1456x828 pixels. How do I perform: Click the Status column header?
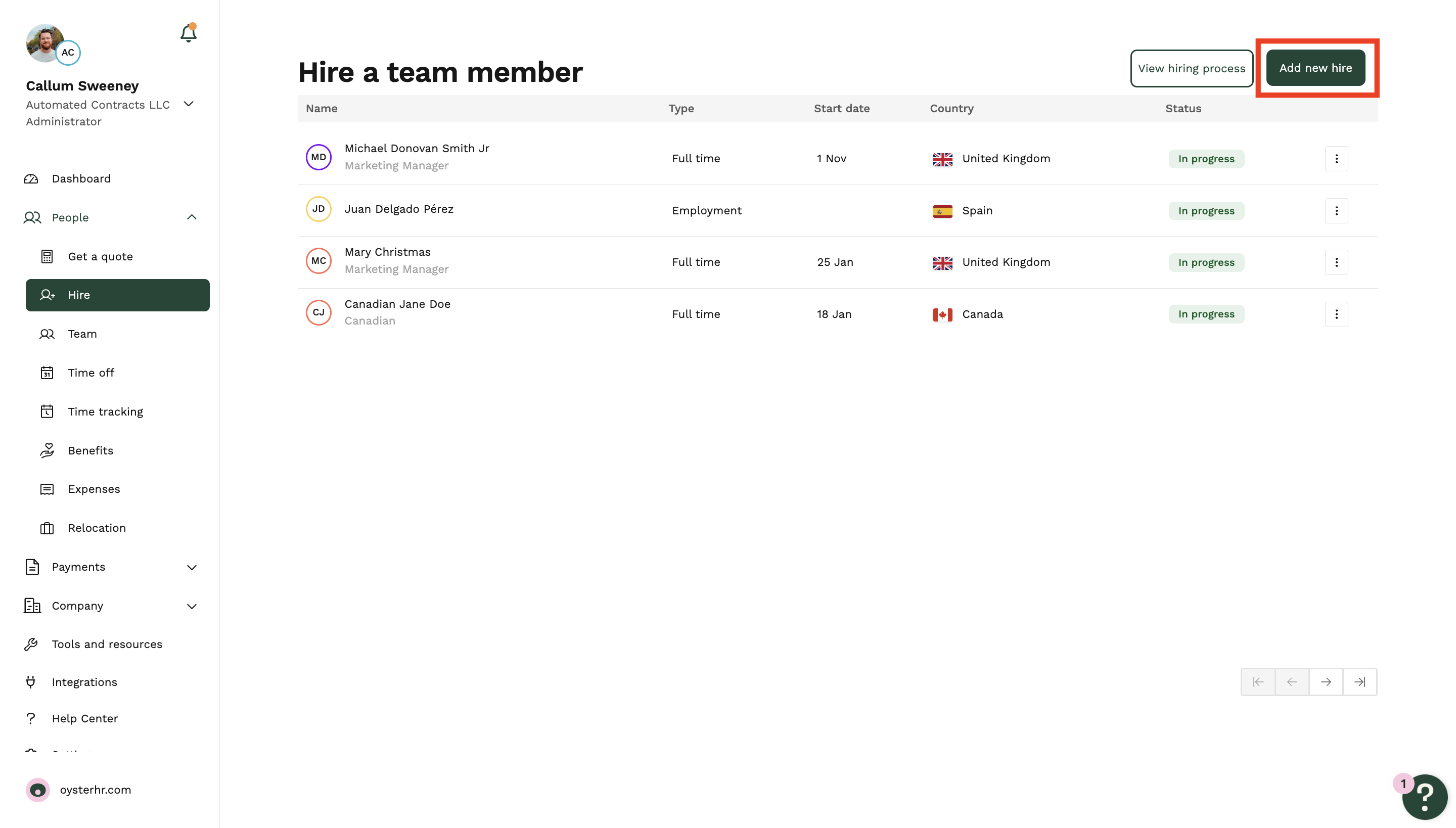tap(1183, 109)
